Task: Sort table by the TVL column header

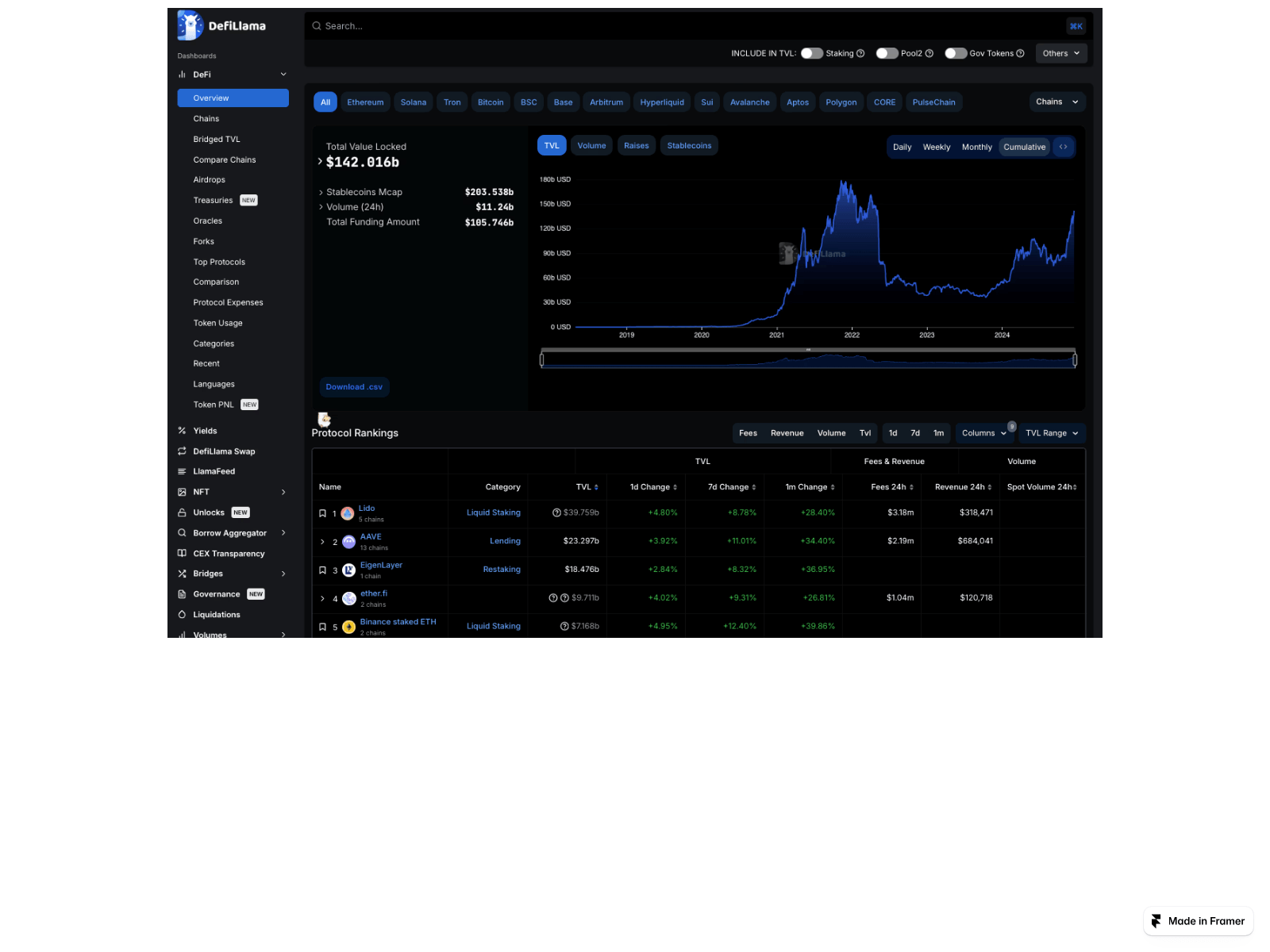Action: point(587,487)
